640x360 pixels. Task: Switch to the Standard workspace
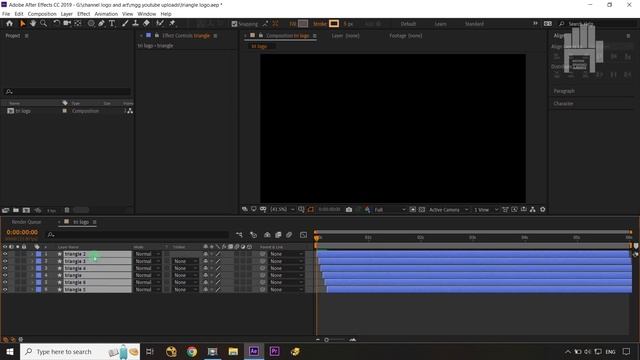point(474,24)
